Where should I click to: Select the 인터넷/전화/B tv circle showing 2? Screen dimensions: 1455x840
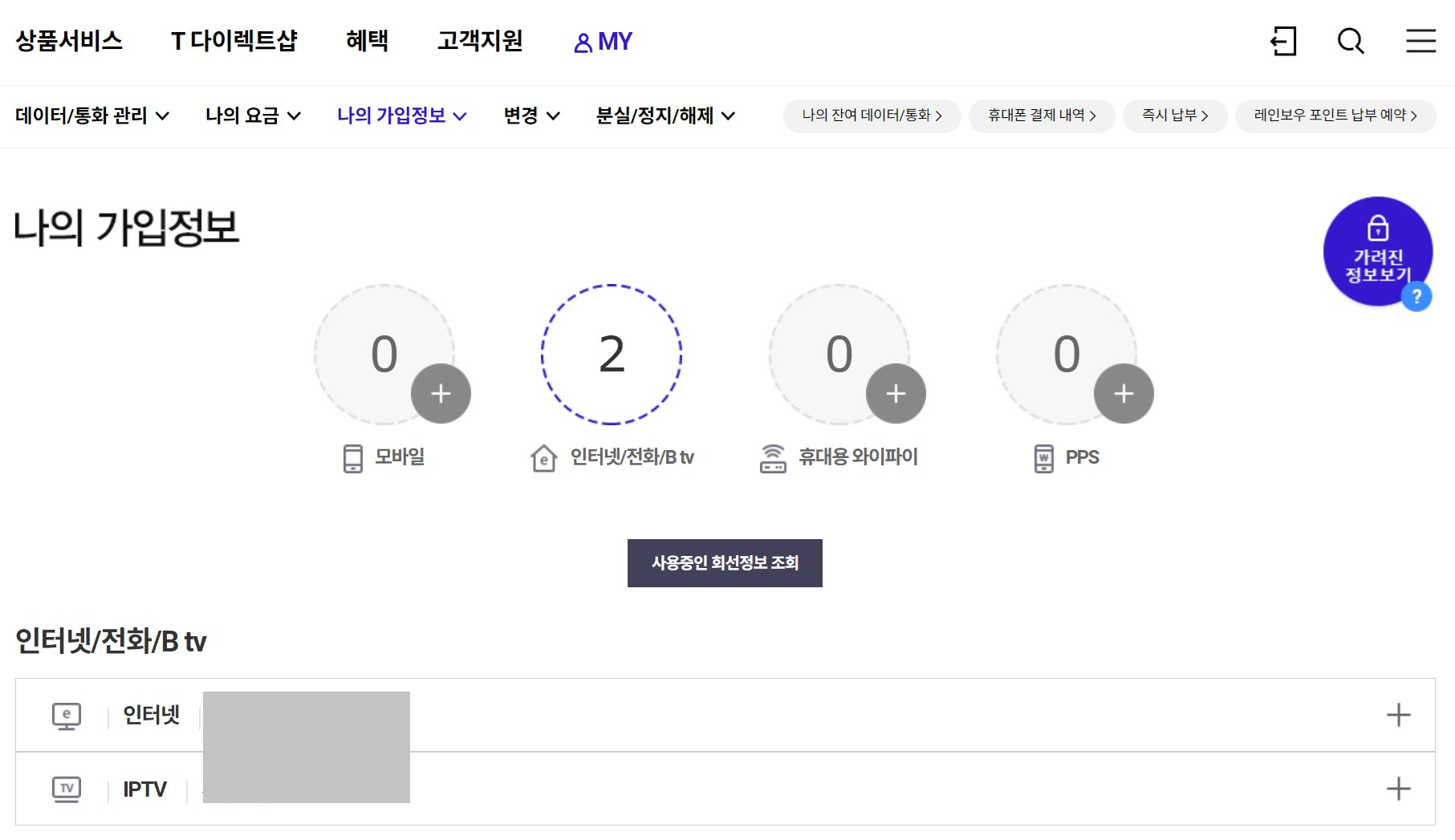click(612, 354)
